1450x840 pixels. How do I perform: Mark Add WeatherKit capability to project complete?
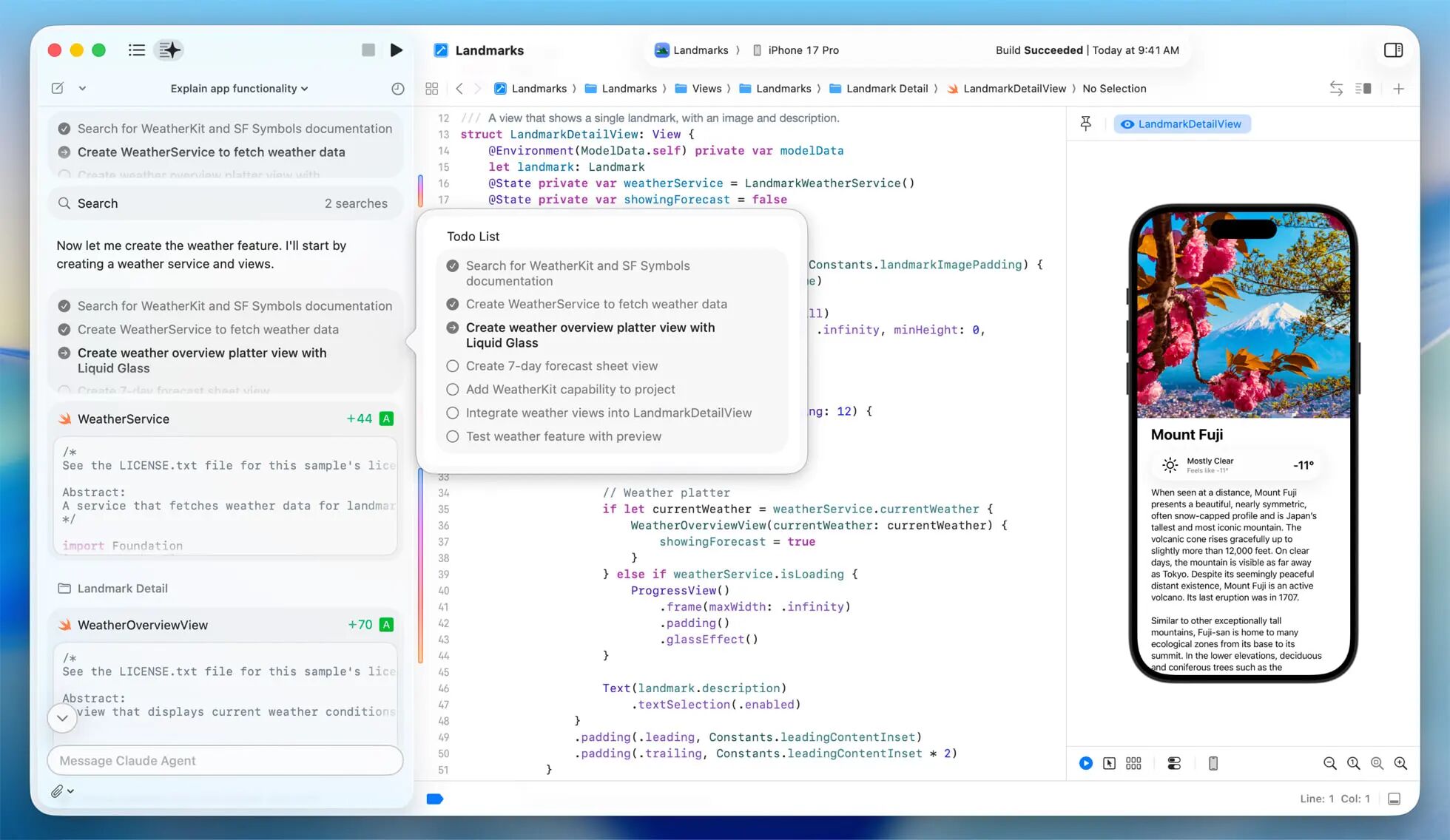(x=453, y=389)
